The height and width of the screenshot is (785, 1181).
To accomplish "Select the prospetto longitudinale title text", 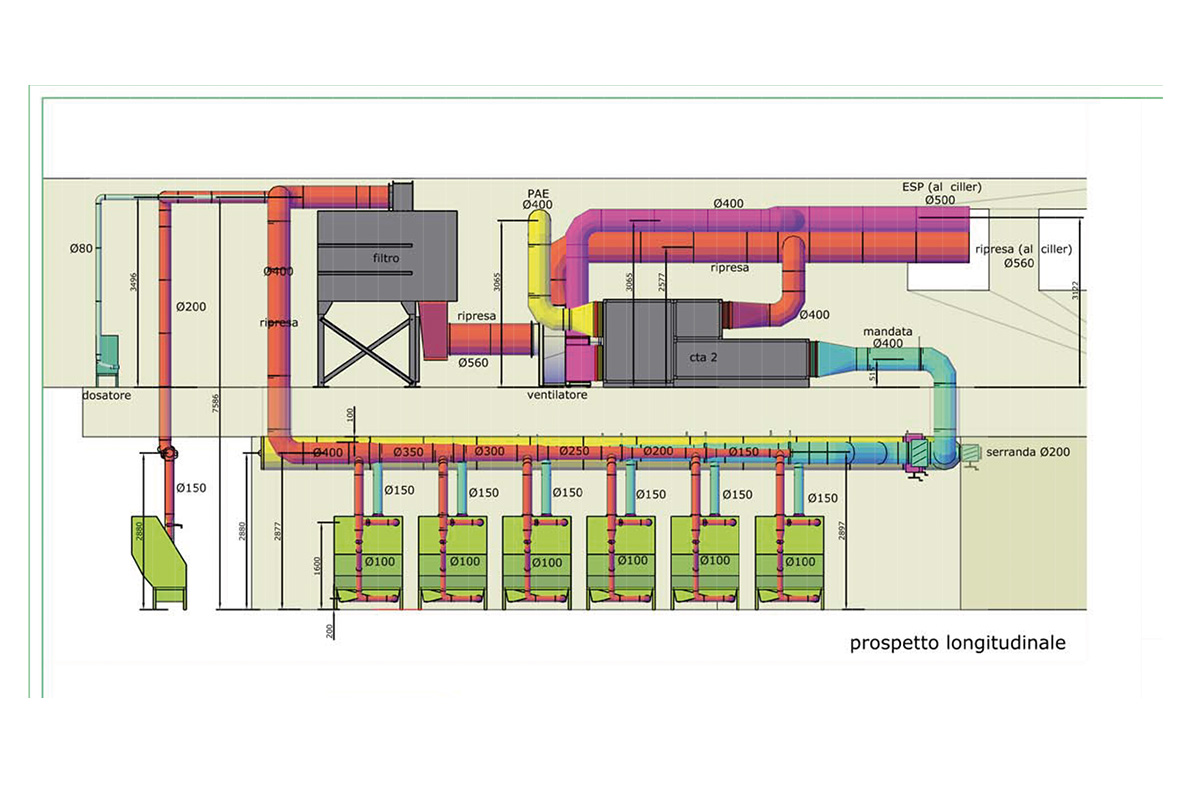I will pyautogui.click(x=958, y=643).
